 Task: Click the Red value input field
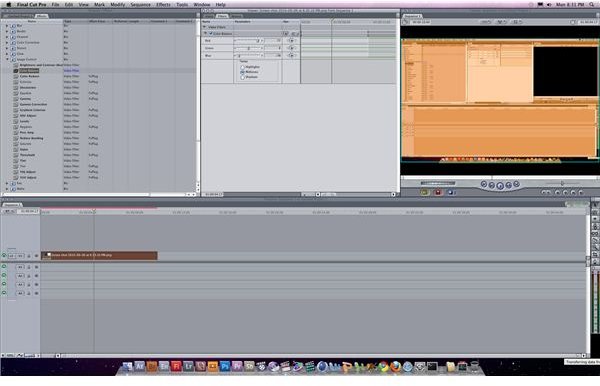tap(273, 41)
